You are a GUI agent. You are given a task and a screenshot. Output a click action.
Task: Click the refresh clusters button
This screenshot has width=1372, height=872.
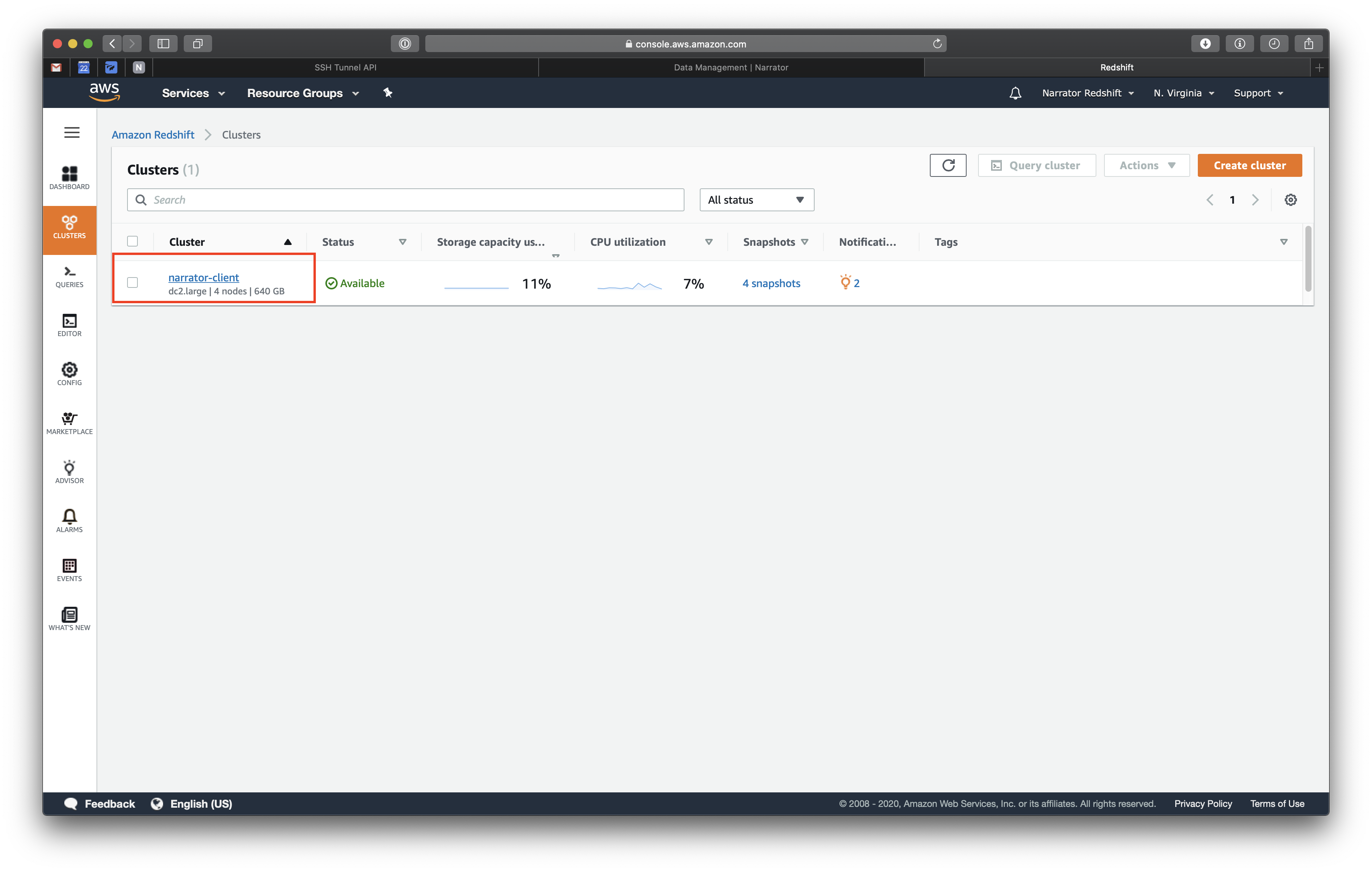click(x=947, y=165)
